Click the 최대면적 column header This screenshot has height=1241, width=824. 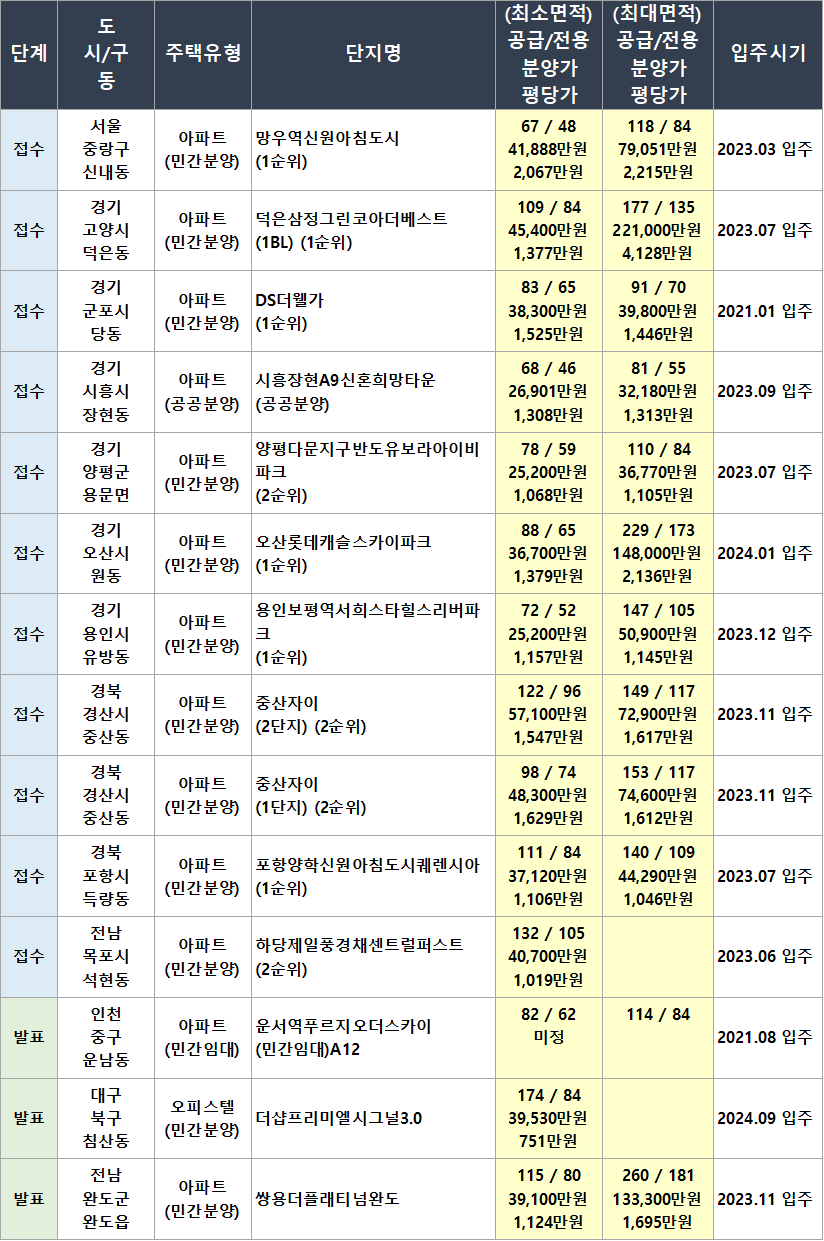(658, 54)
